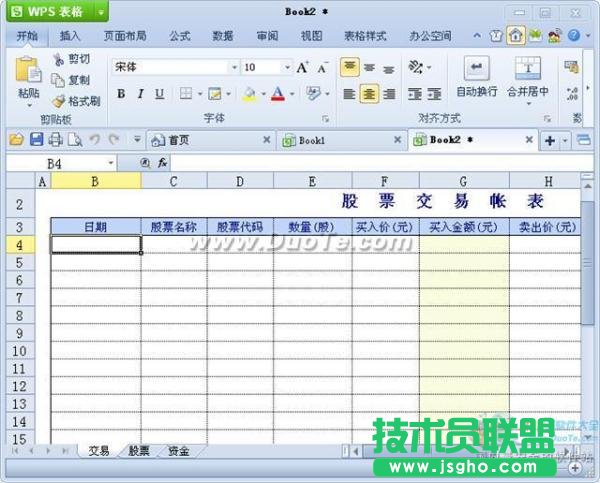Toggle Italic formatting
Viewport: 600px width, 483px height.
click(140, 94)
